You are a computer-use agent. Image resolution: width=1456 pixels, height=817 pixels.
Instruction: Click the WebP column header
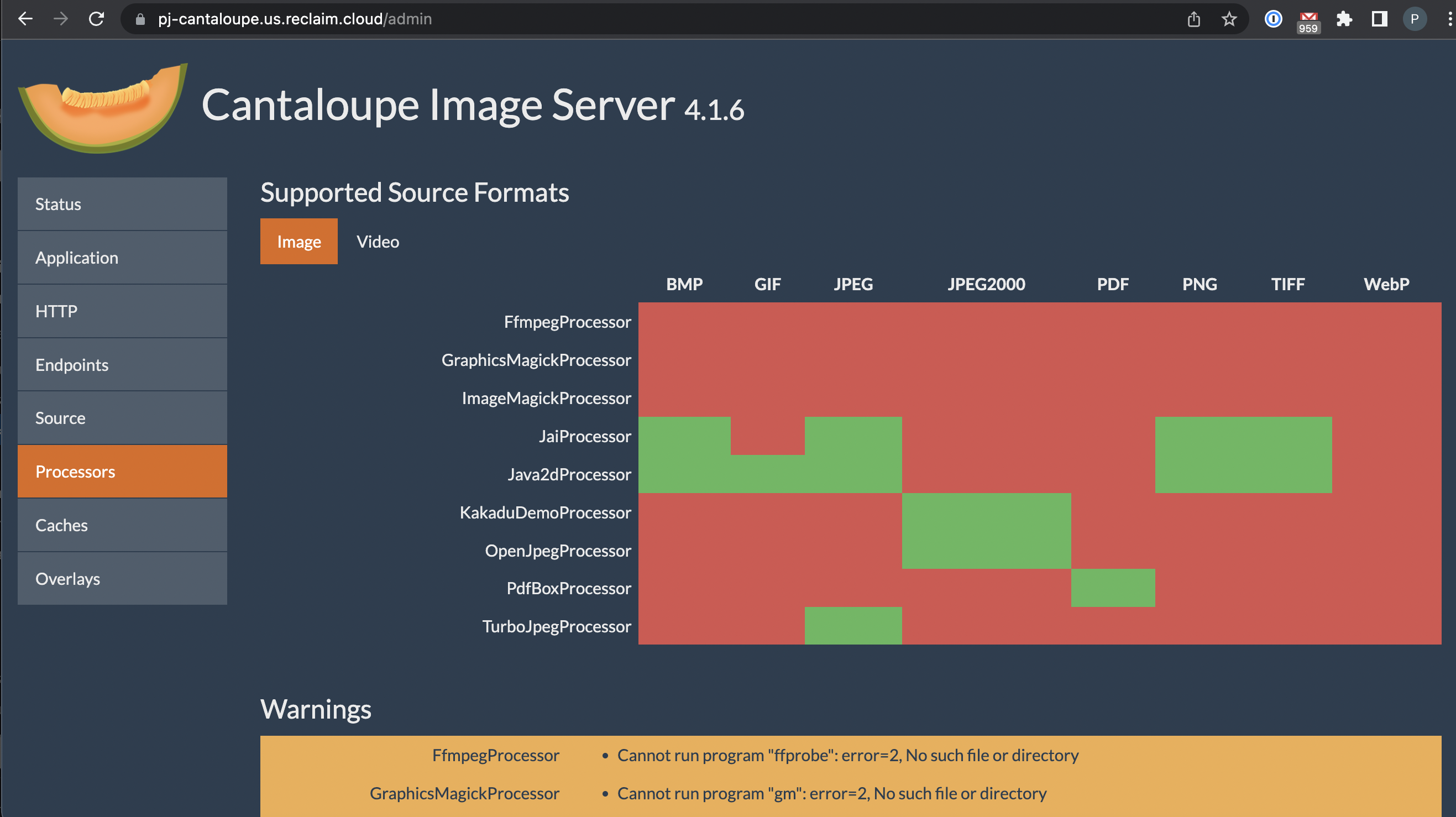(1386, 284)
